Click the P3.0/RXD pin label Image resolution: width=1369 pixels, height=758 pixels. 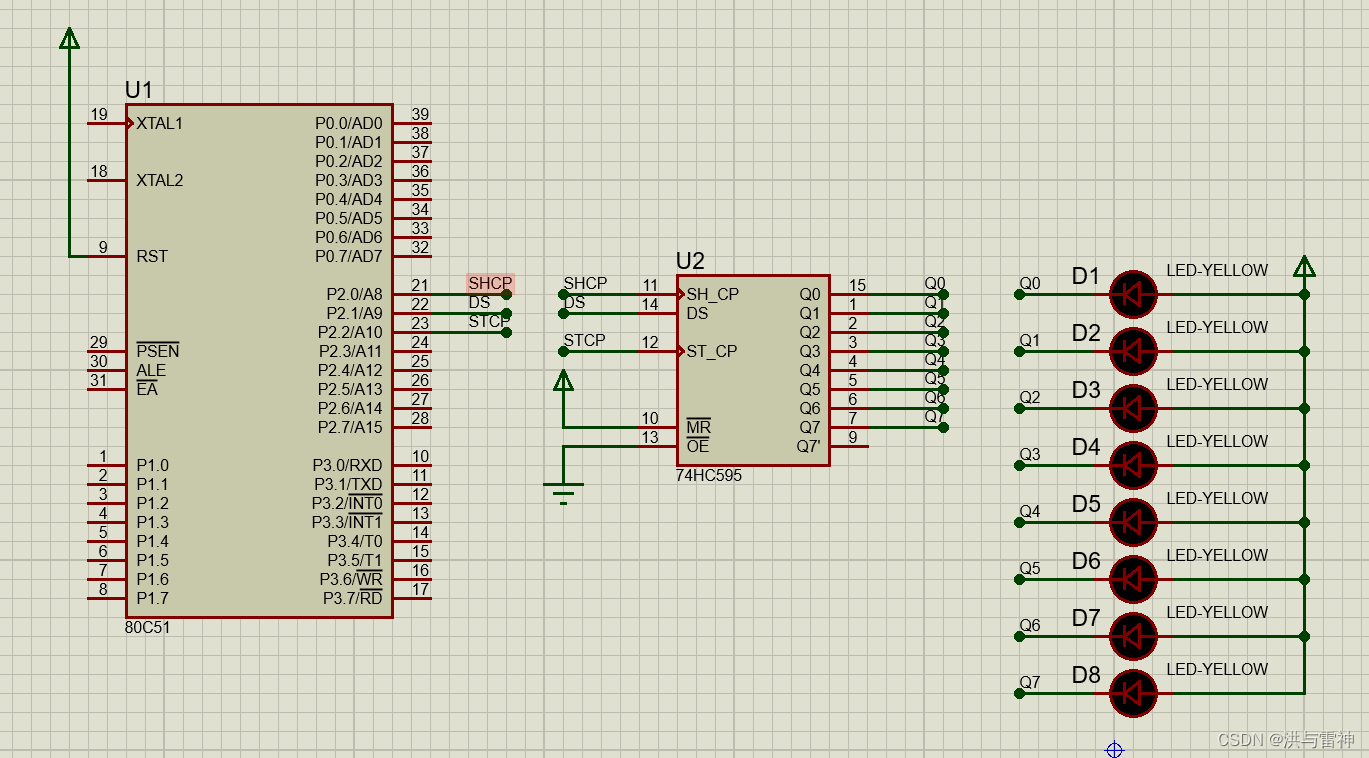(347, 466)
